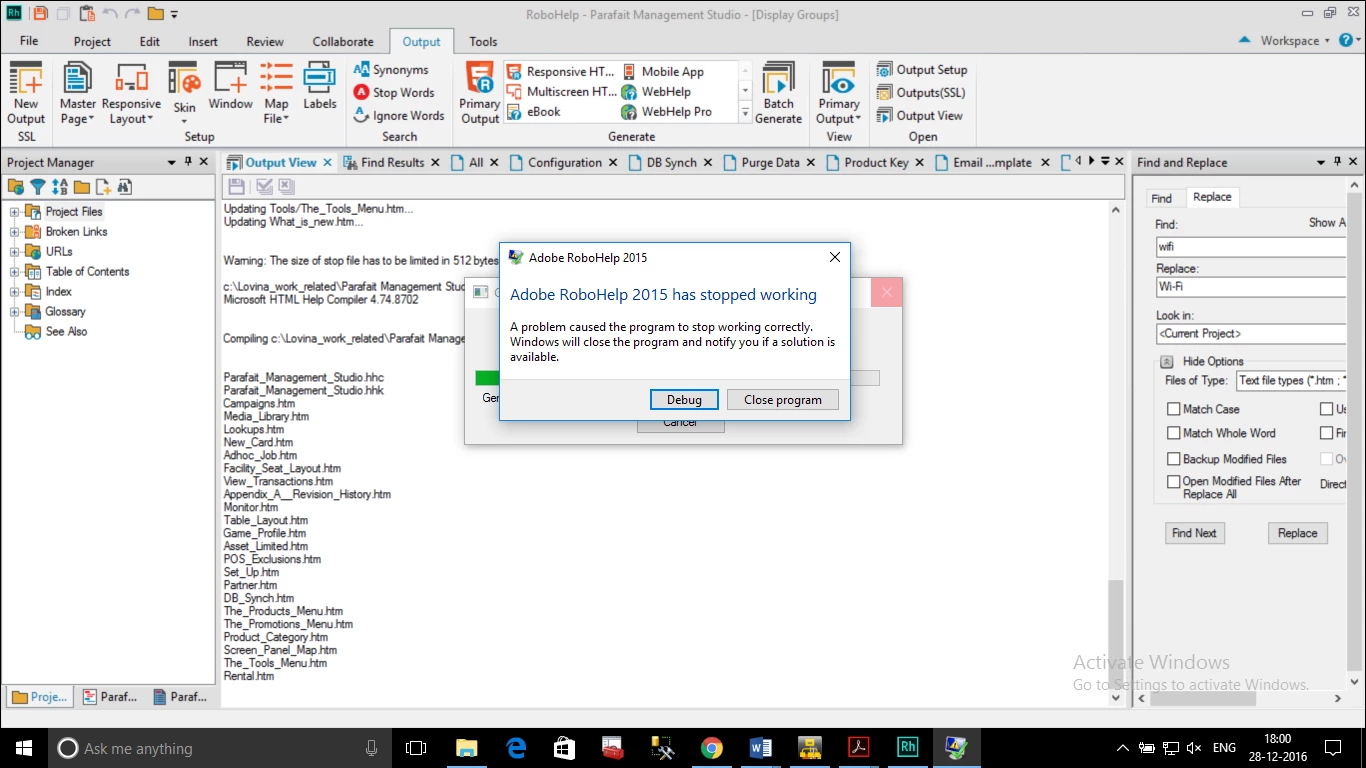This screenshot has height=768, width=1366.
Task: Click the Save All icon in quick access toolbar
Action: point(62,14)
